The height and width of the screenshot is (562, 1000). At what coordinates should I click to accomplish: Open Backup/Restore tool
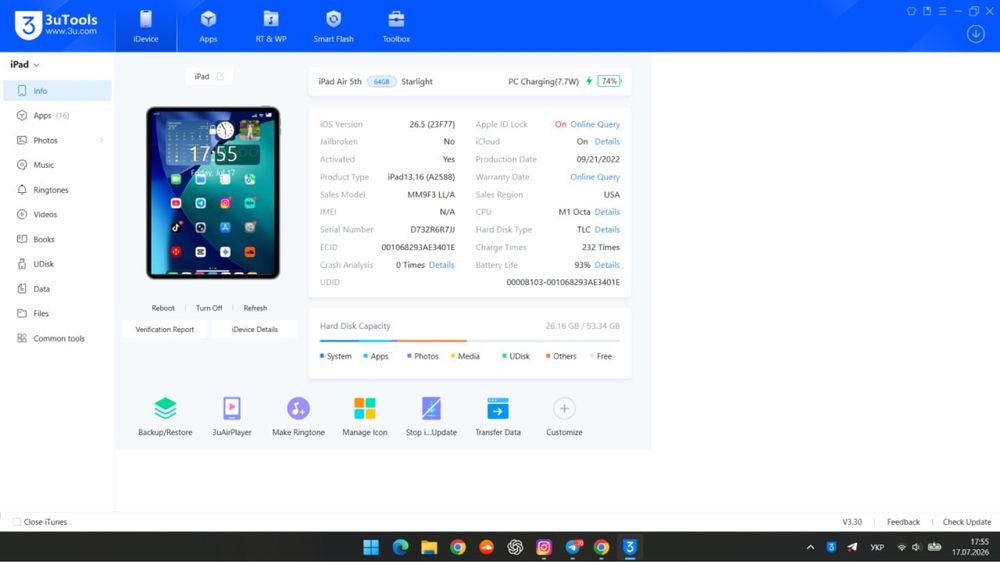point(165,417)
